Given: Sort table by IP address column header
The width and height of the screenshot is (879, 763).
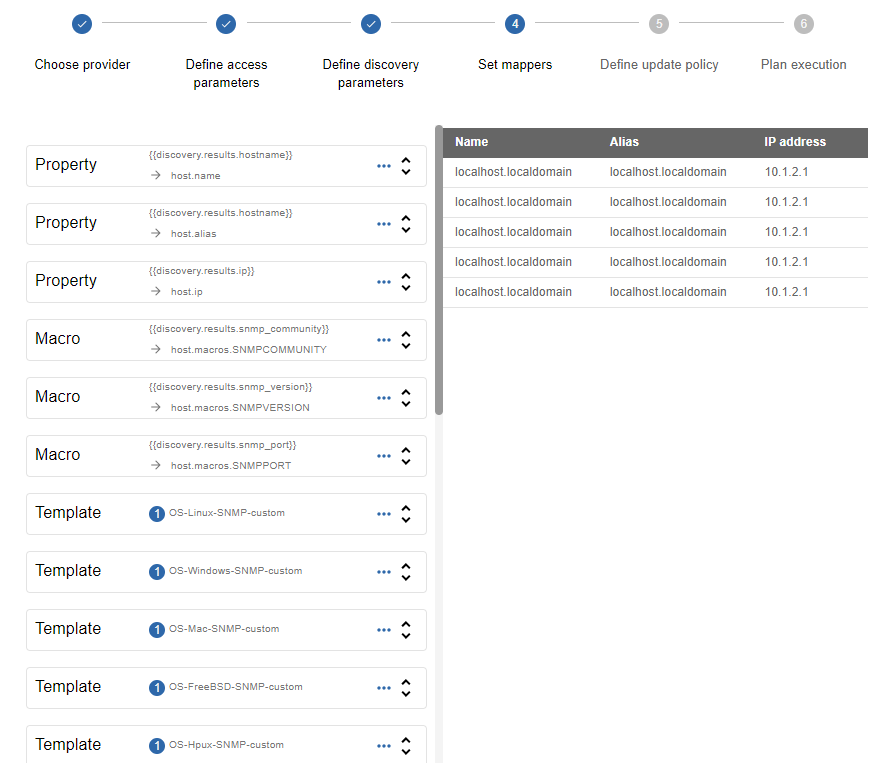Looking at the screenshot, I should click(x=795, y=142).
